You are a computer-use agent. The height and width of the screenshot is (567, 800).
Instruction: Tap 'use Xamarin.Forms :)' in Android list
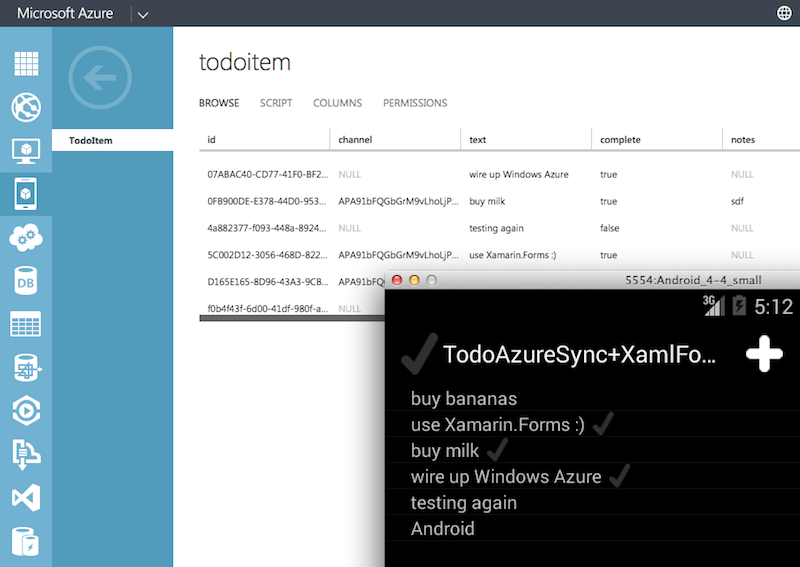[498, 425]
